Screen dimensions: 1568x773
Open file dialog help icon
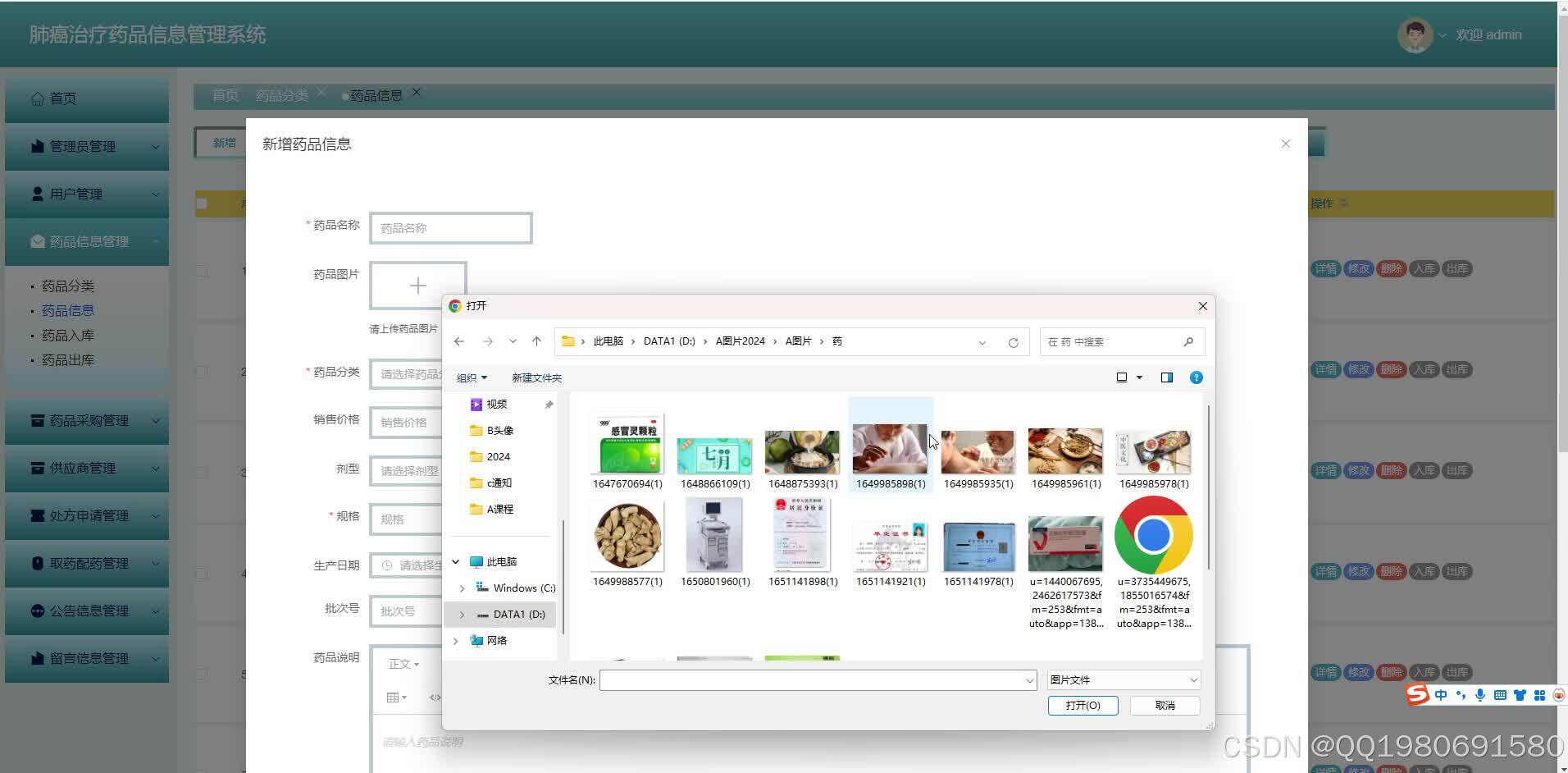[1197, 377]
